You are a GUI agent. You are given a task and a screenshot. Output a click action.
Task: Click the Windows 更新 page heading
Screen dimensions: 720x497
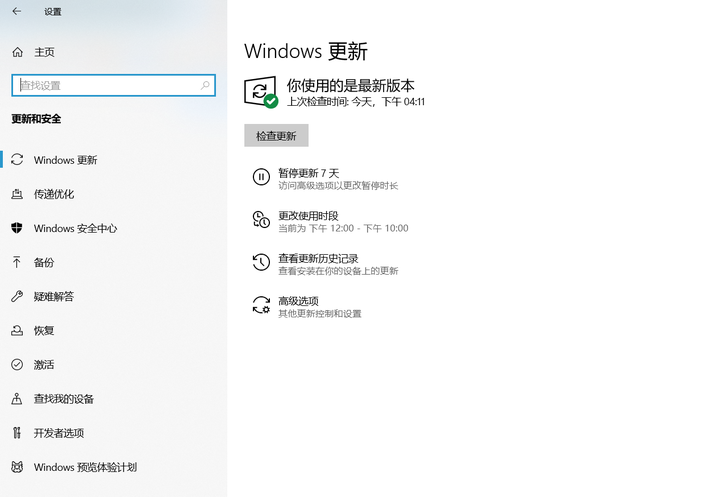[306, 51]
